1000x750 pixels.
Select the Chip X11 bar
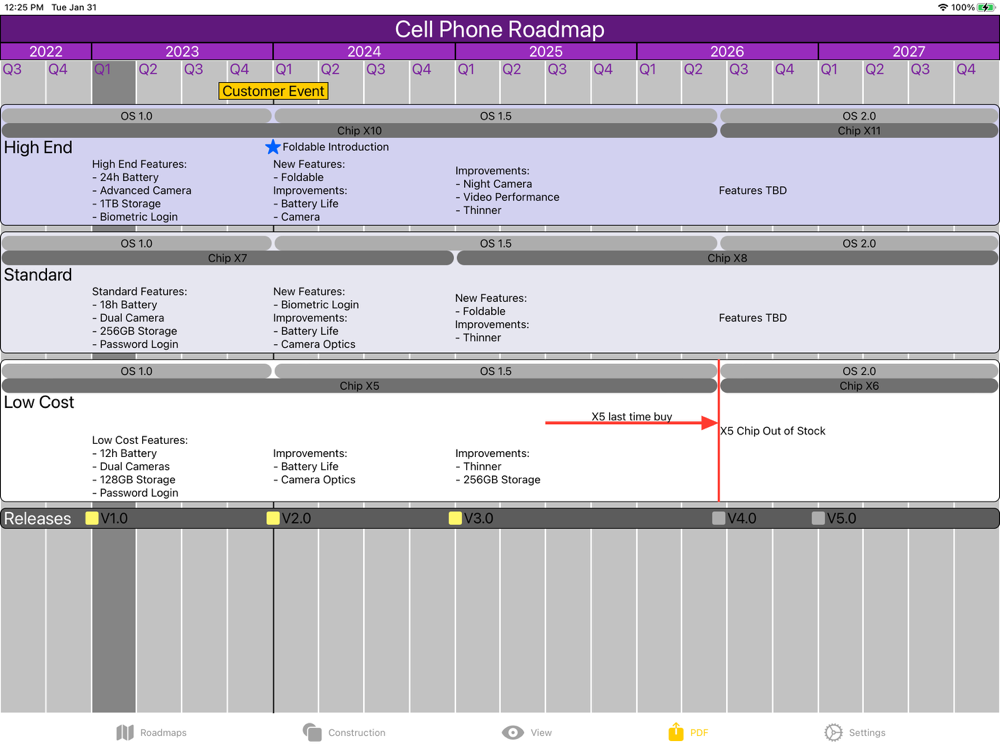click(x=859, y=131)
